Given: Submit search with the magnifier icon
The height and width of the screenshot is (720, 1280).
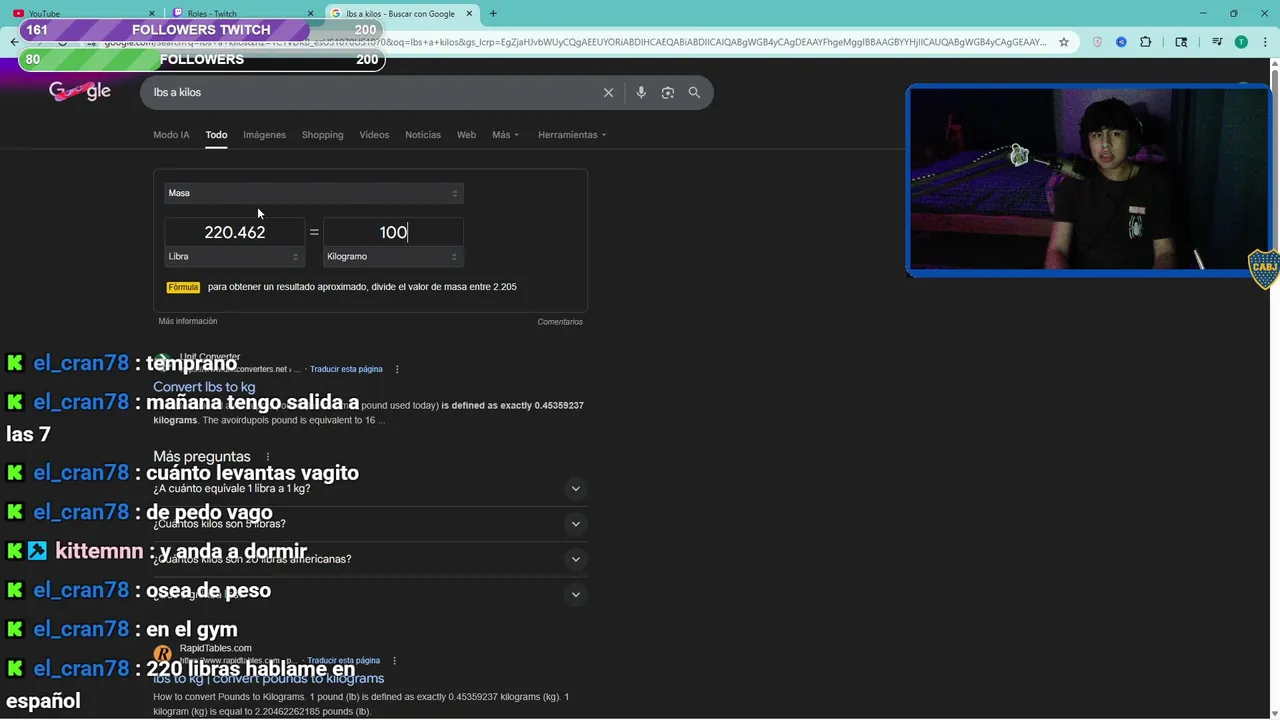Looking at the screenshot, I should tap(694, 92).
